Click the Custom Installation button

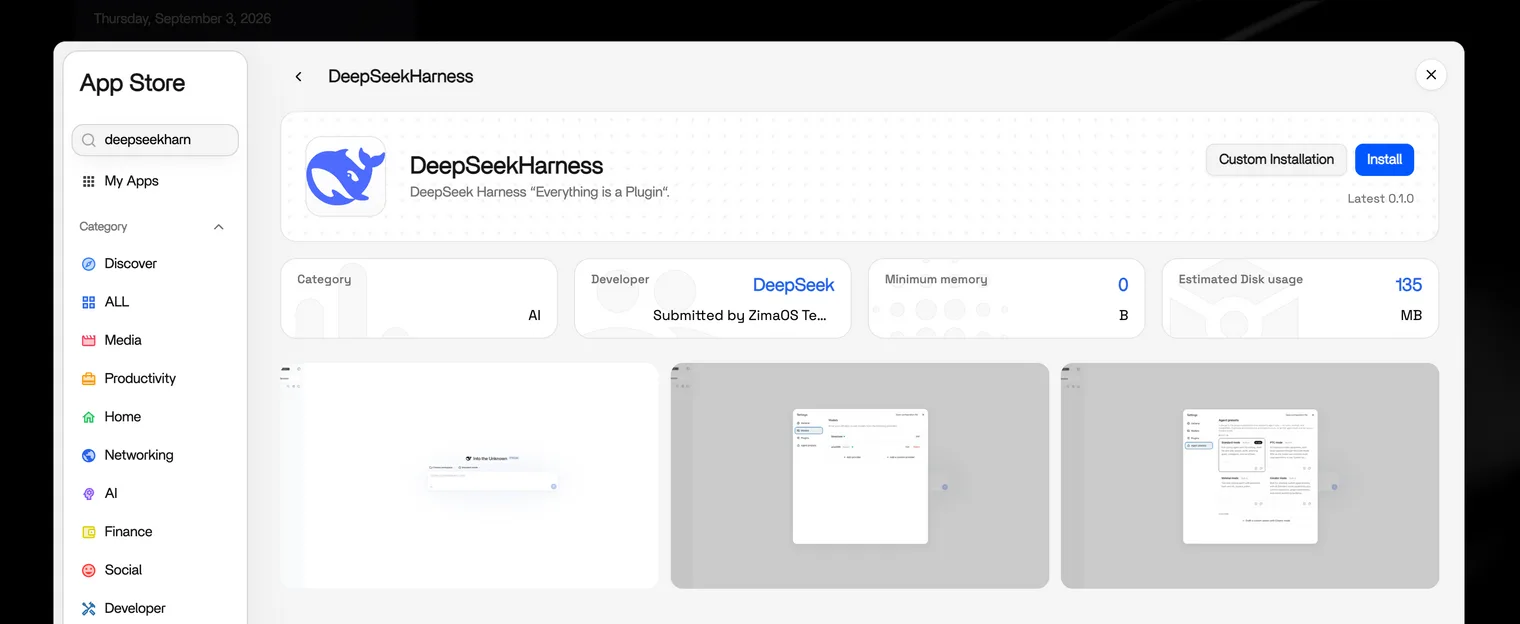[x=1276, y=160]
